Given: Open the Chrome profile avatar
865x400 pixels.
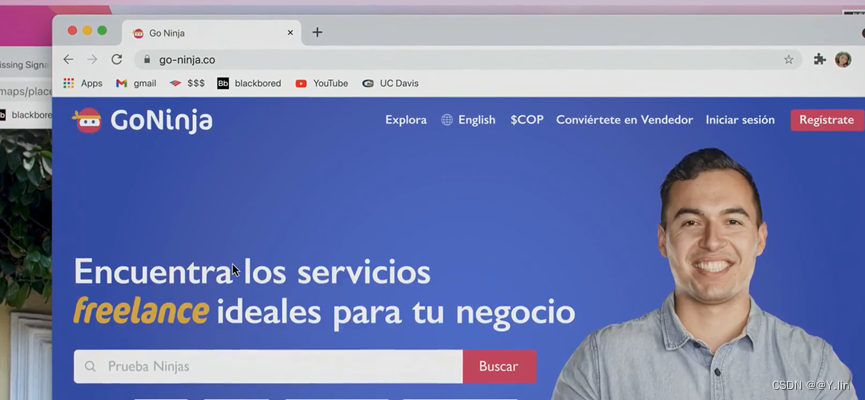Looking at the screenshot, I should (843, 60).
